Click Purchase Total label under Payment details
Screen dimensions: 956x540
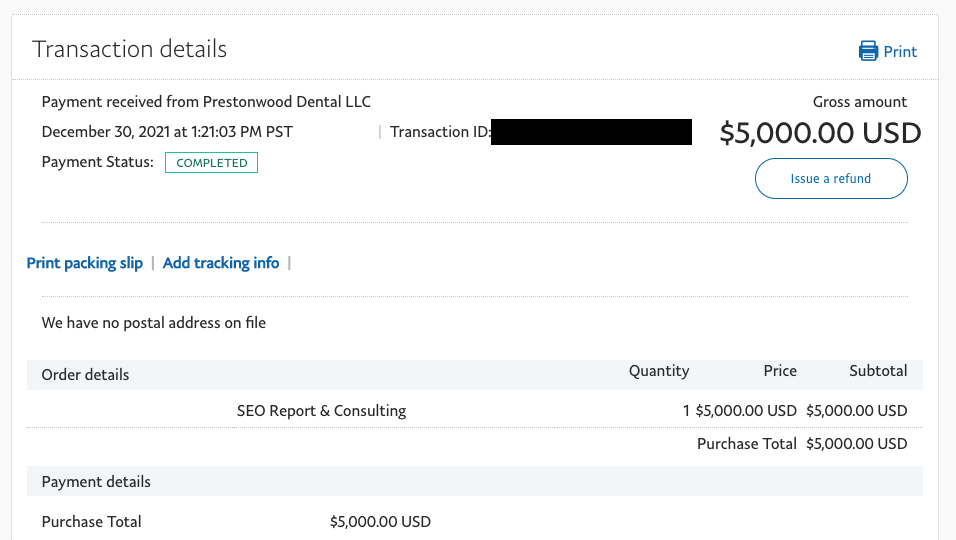coord(91,522)
